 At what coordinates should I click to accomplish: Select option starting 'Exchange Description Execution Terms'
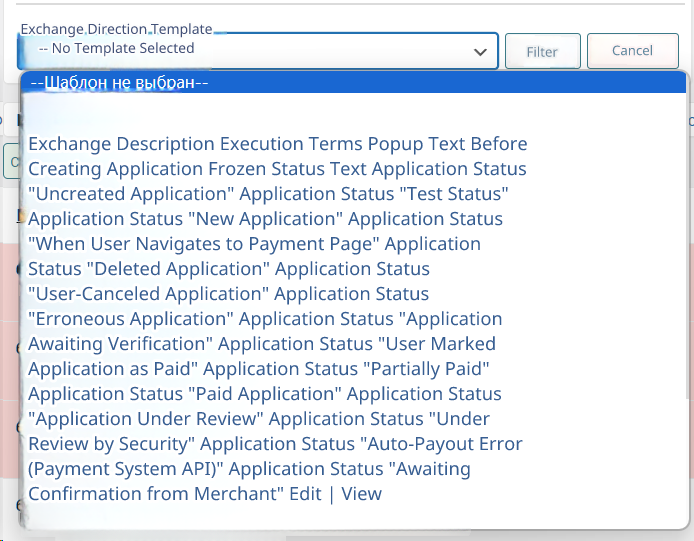(x=277, y=144)
